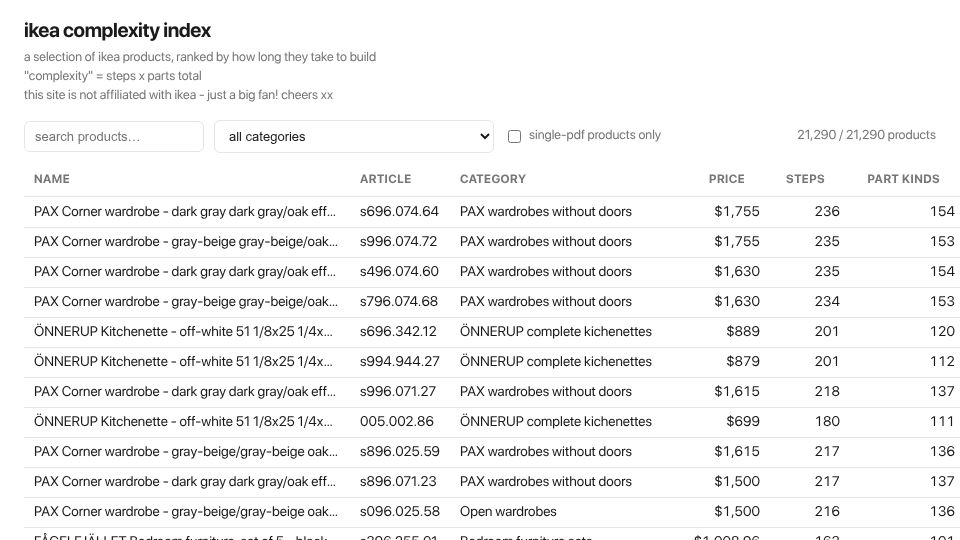Sort by the NAME column header
Screen dimensions: 960x540
(x=52, y=179)
